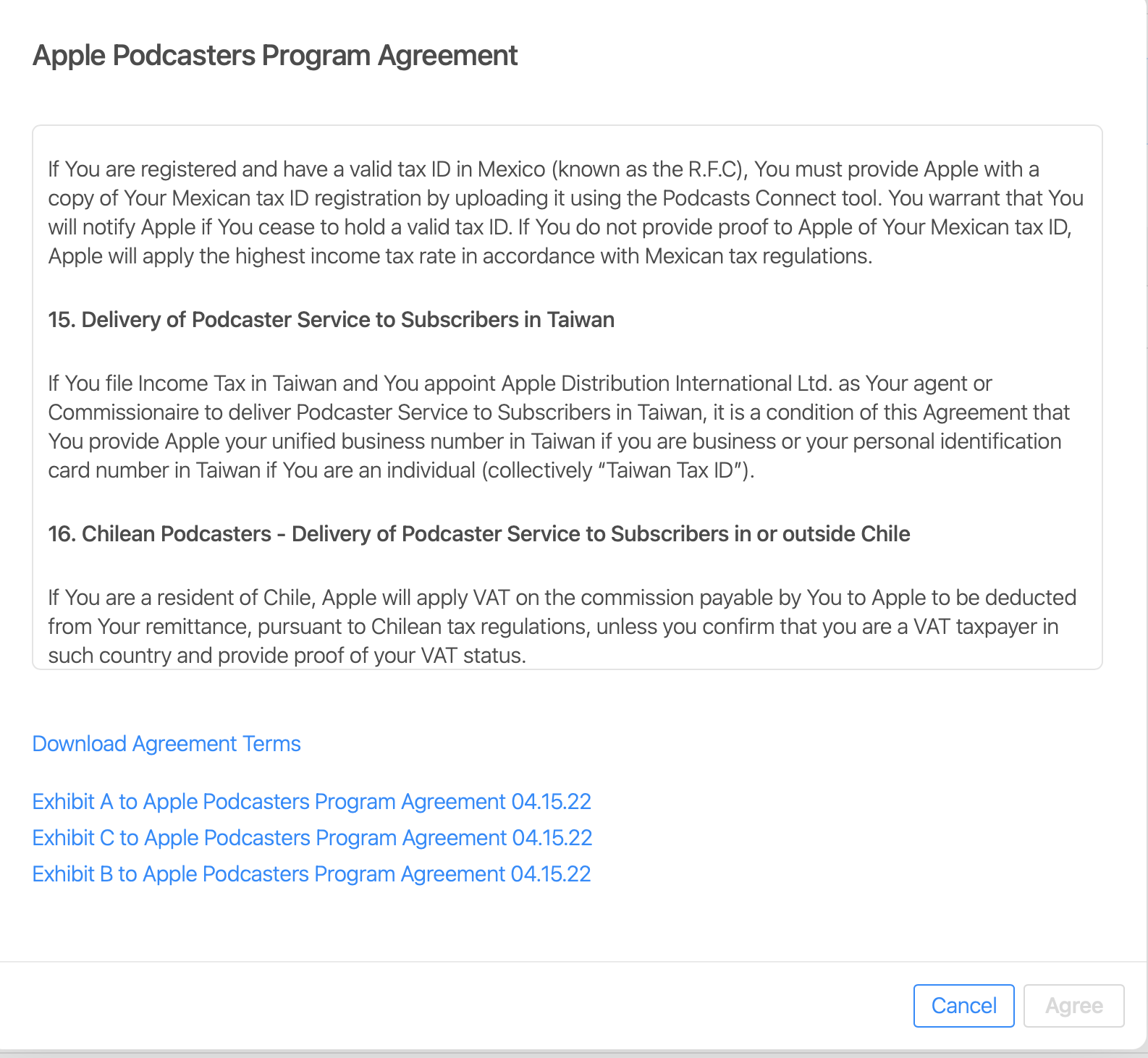Click the Mexican tax ID paragraph
Viewport: 1148px width, 1058px height.
566,213
